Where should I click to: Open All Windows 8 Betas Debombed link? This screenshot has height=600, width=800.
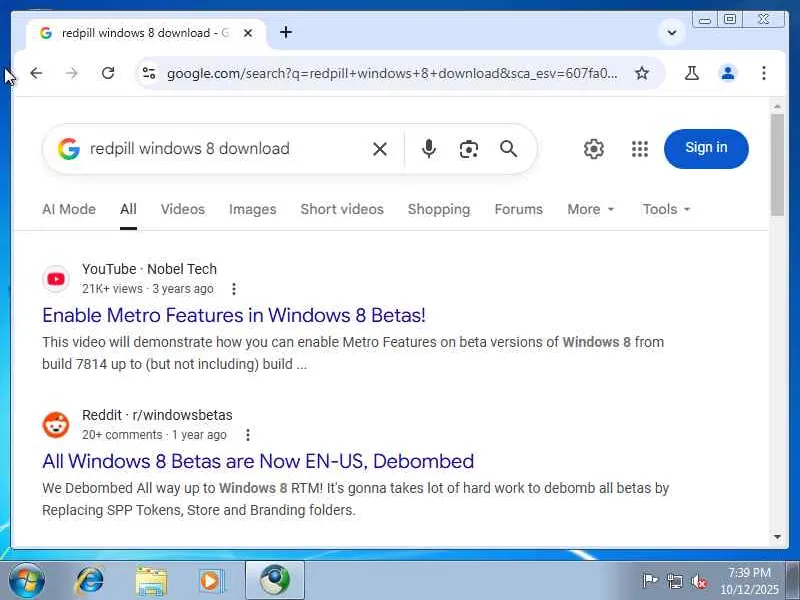click(x=258, y=461)
